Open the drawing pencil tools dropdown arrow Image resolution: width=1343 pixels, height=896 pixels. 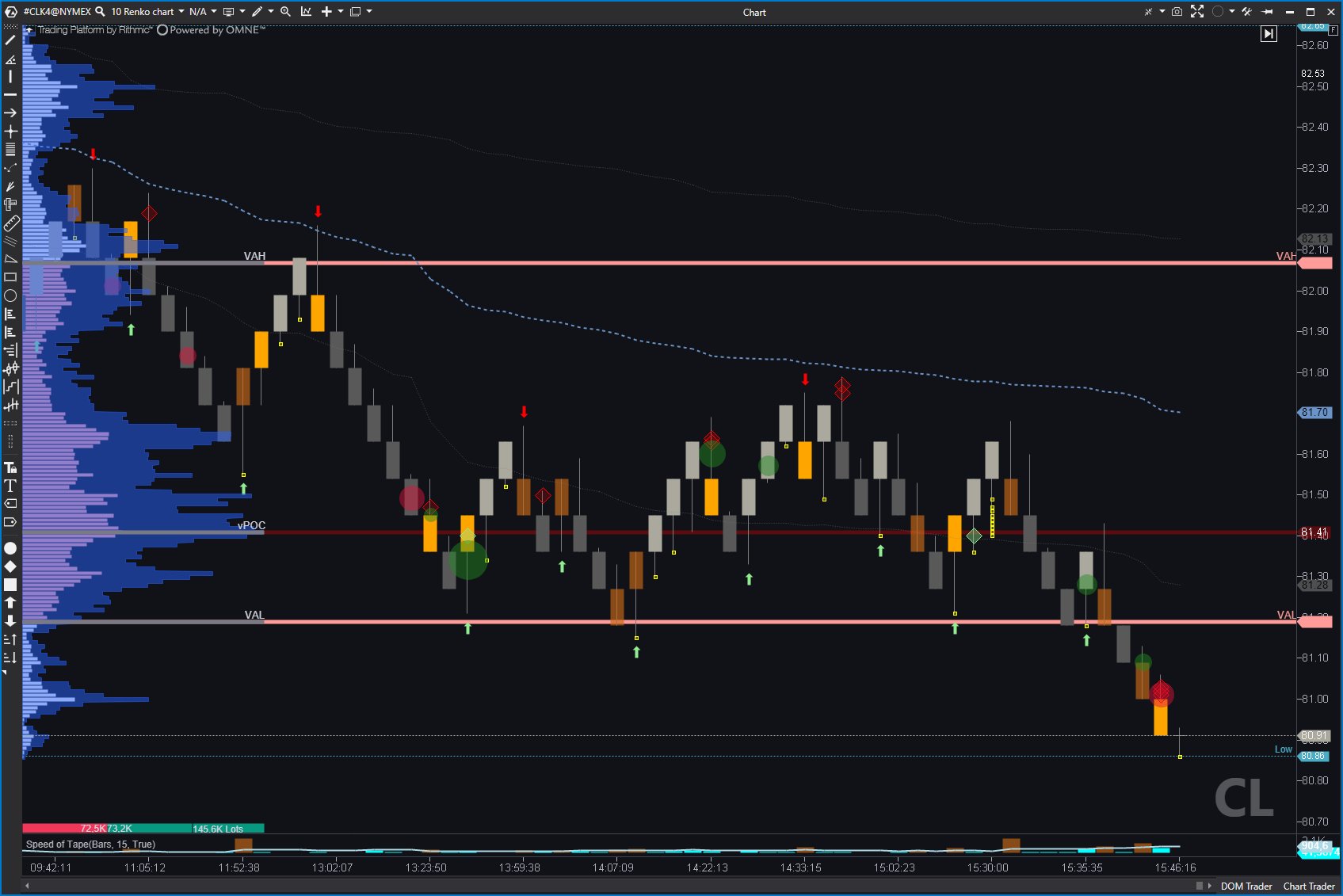271,12
